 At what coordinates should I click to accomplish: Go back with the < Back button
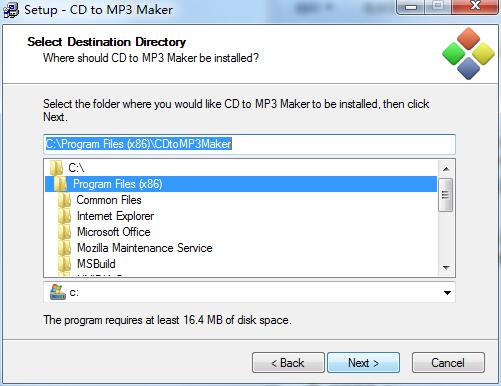pos(288,362)
